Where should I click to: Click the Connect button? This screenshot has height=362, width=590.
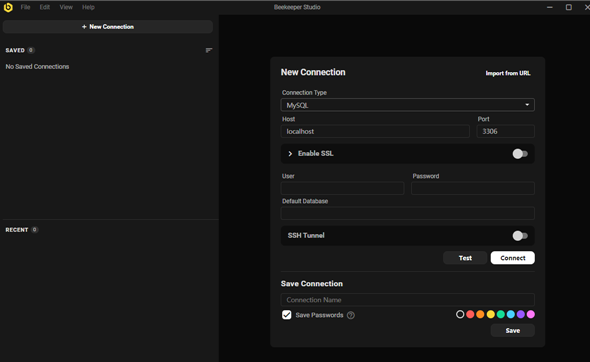(512, 258)
